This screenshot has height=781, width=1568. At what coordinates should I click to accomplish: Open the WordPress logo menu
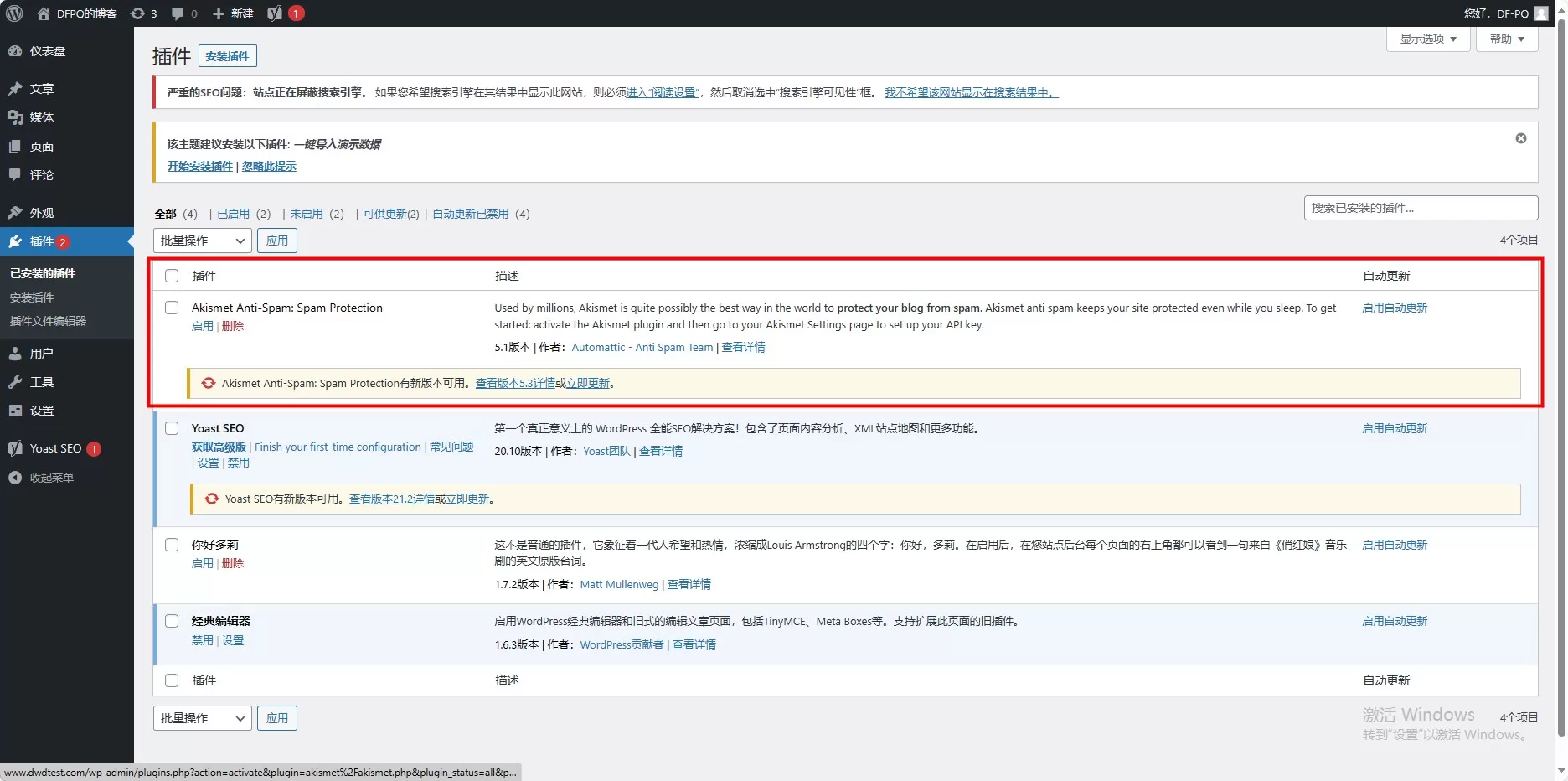tap(14, 13)
